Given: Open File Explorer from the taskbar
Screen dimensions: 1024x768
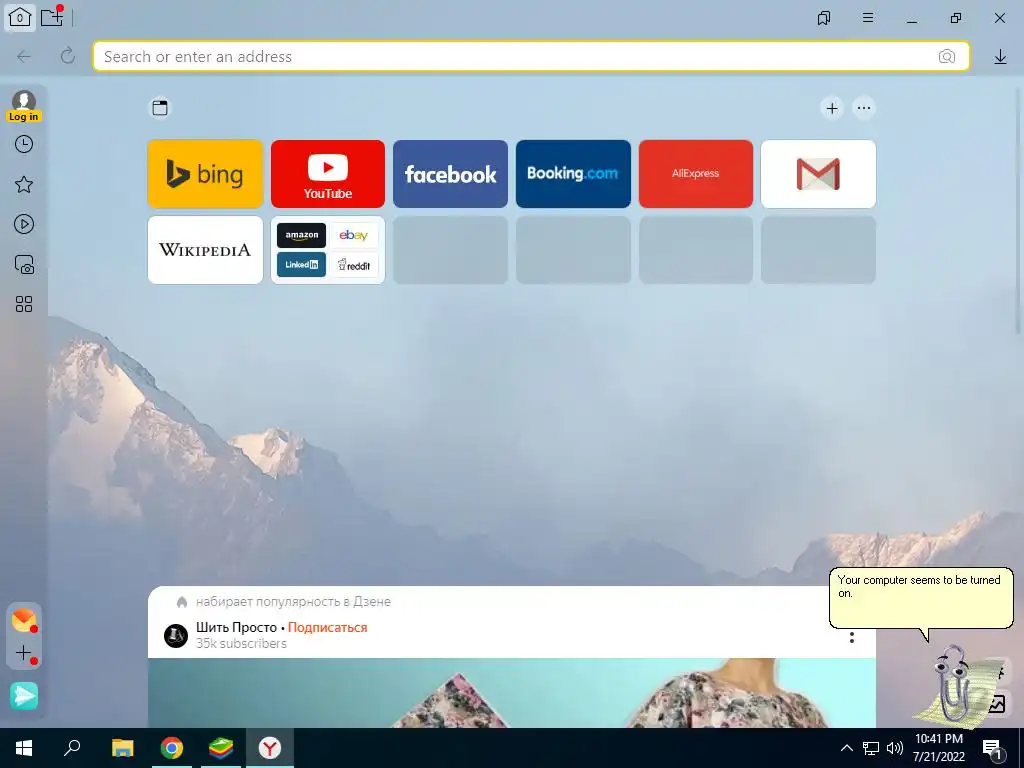Looking at the screenshot, I should click(x=122, y=748).
